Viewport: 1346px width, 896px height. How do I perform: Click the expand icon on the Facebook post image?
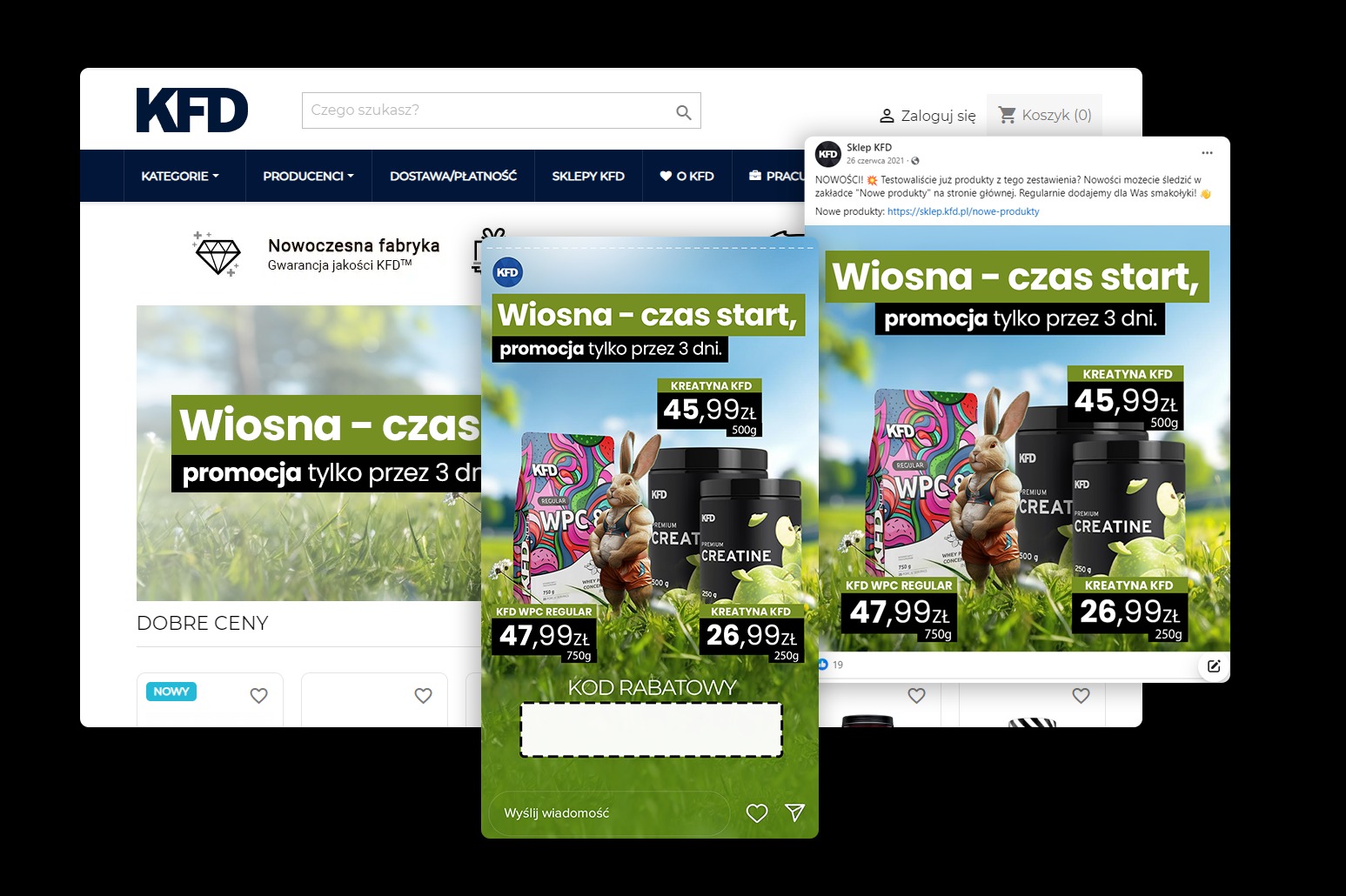[x=1213, y=665]
